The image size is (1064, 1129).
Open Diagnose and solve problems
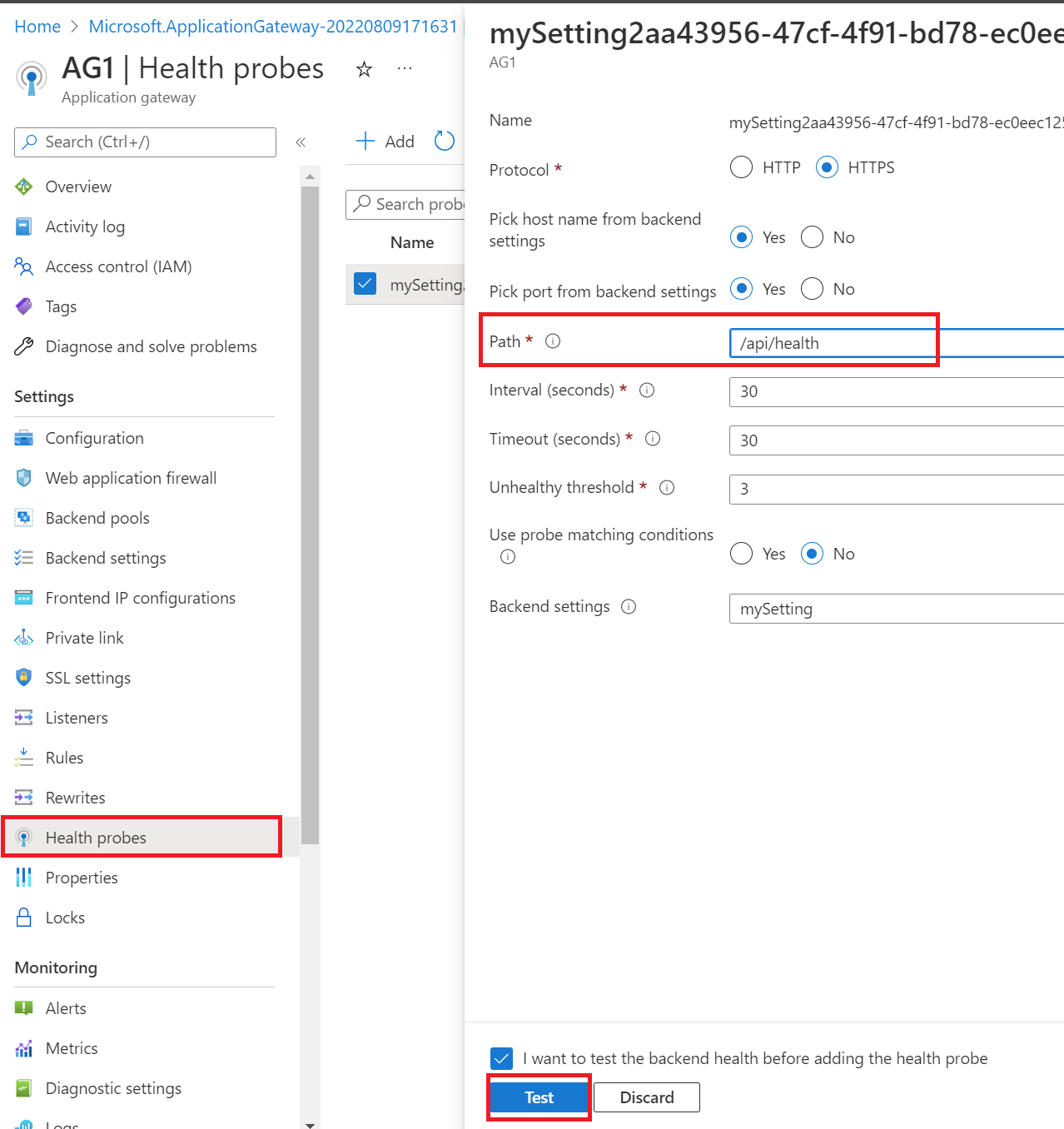point(151,346)
